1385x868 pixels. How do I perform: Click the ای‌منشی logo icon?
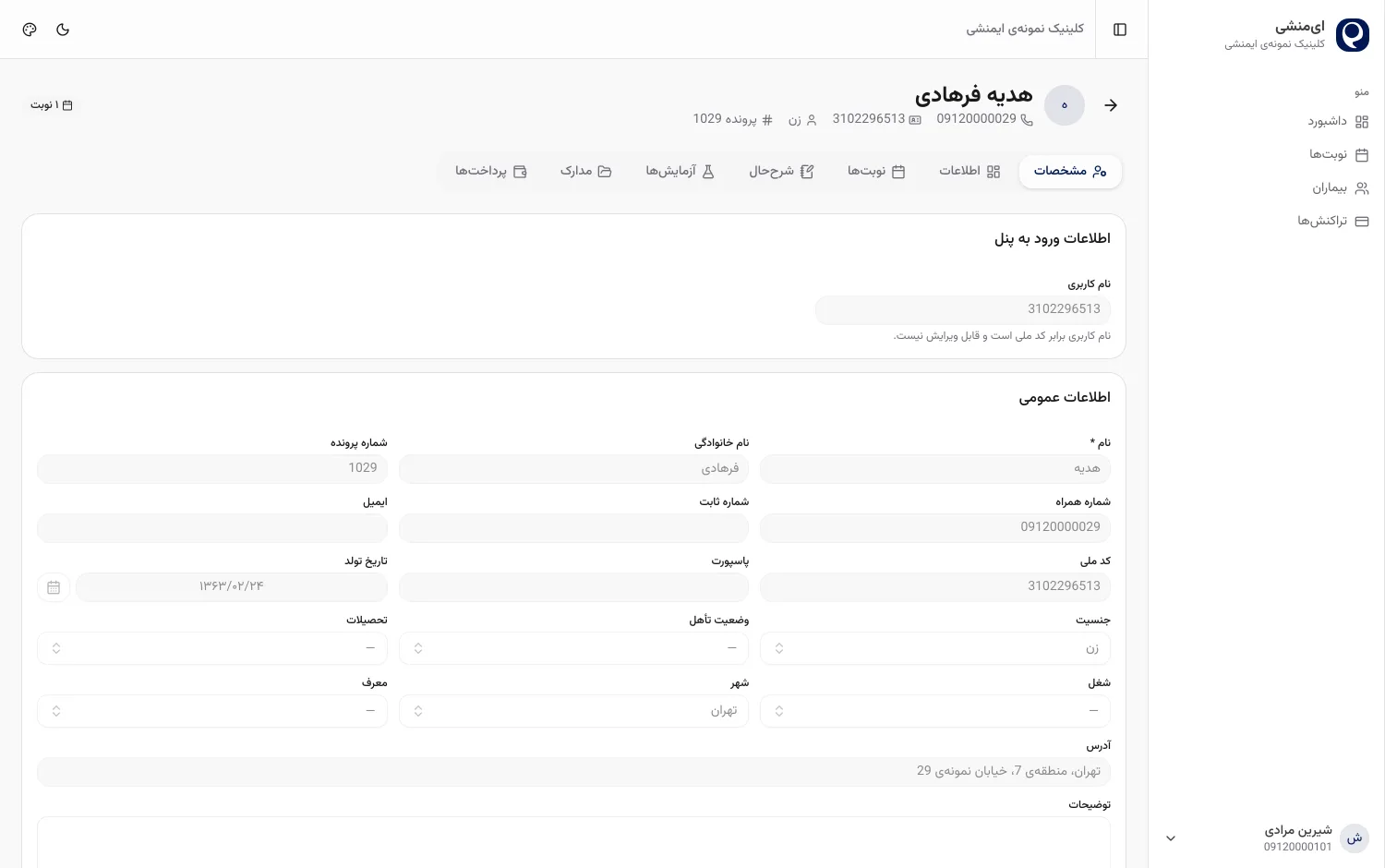pos(1353,35)
